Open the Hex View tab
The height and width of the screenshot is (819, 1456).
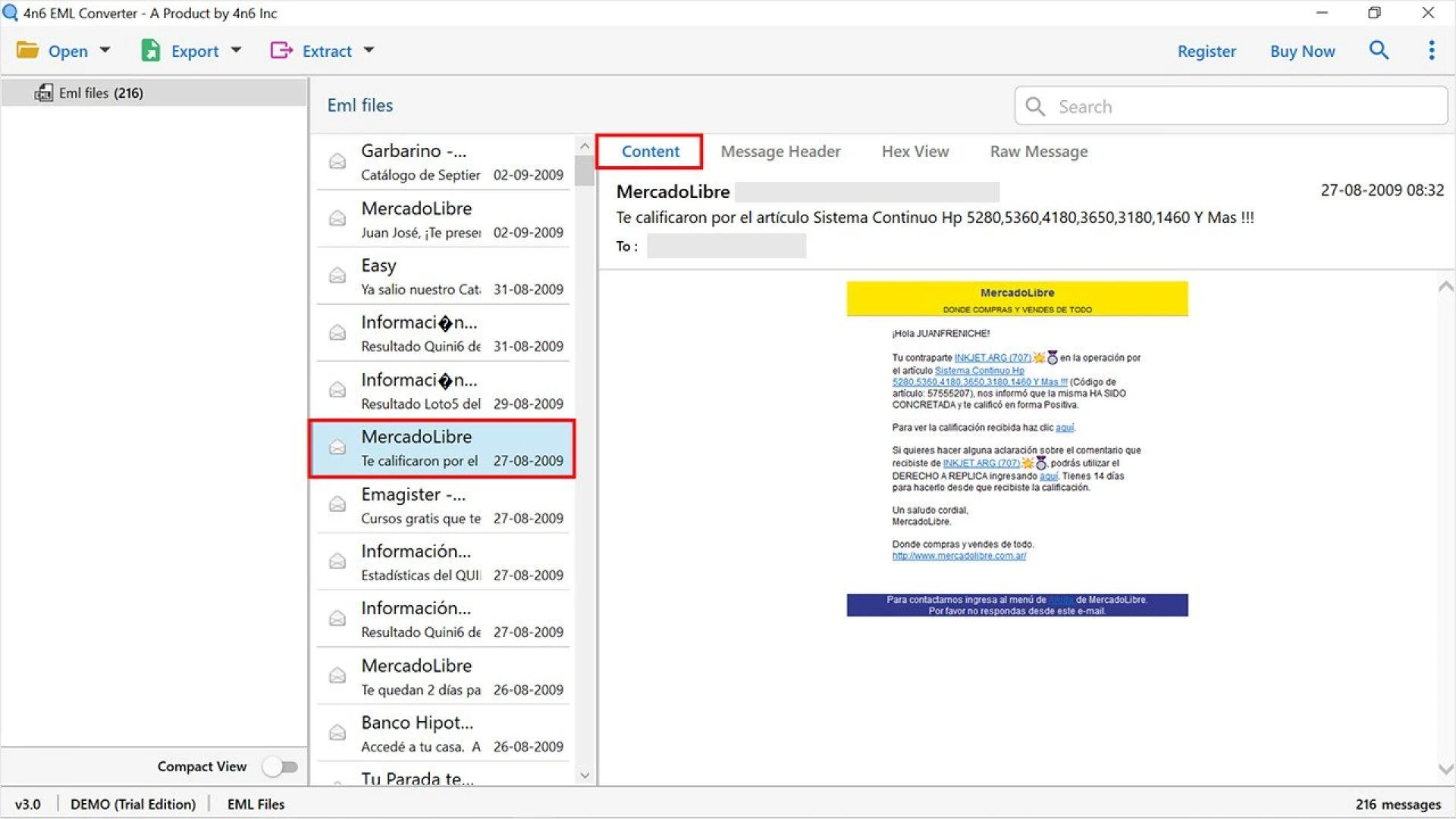coord(915,152)
